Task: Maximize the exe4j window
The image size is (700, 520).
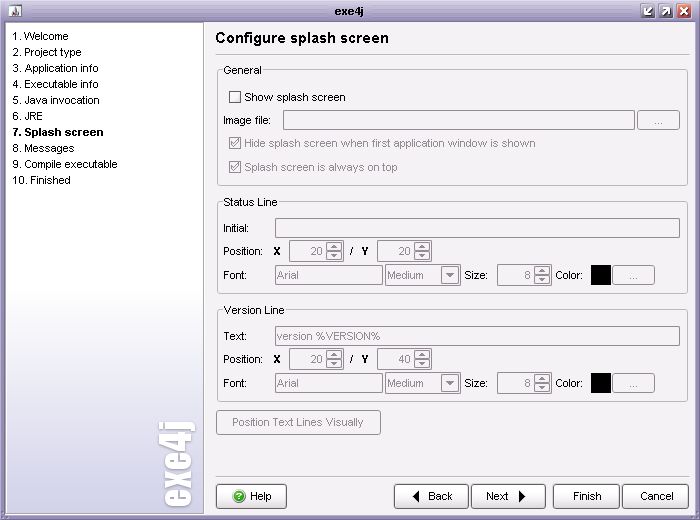Action: point(666,11)
